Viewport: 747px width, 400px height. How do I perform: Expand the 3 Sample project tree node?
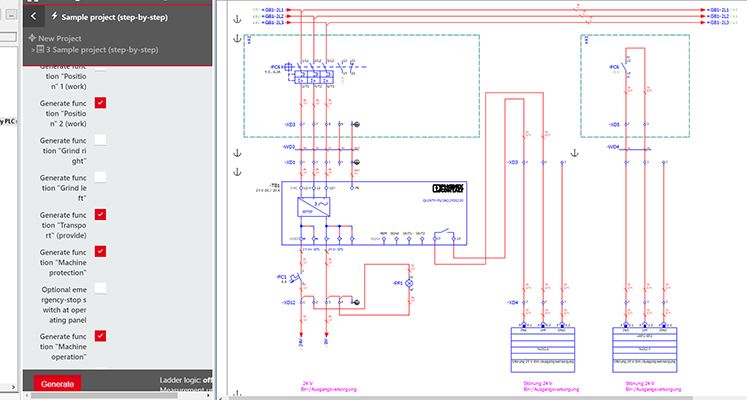[33, 50]
